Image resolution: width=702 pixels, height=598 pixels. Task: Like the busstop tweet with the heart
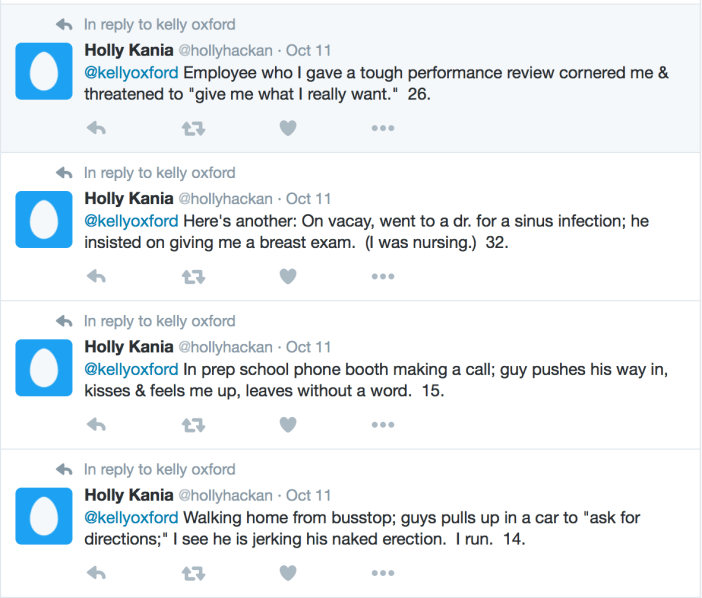(288, 573)
